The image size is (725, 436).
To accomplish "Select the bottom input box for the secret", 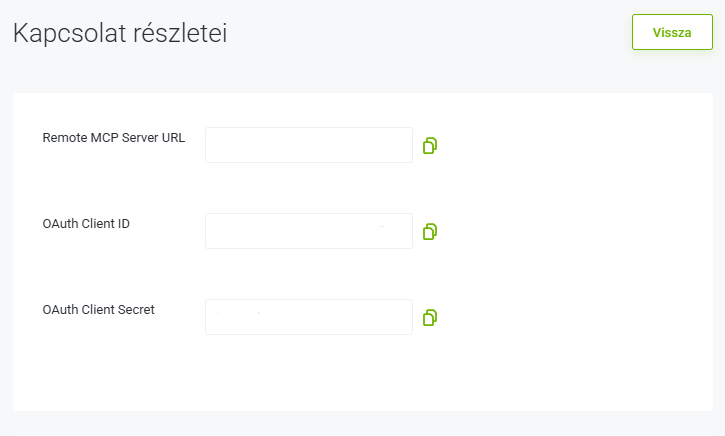I will (309, 317).
